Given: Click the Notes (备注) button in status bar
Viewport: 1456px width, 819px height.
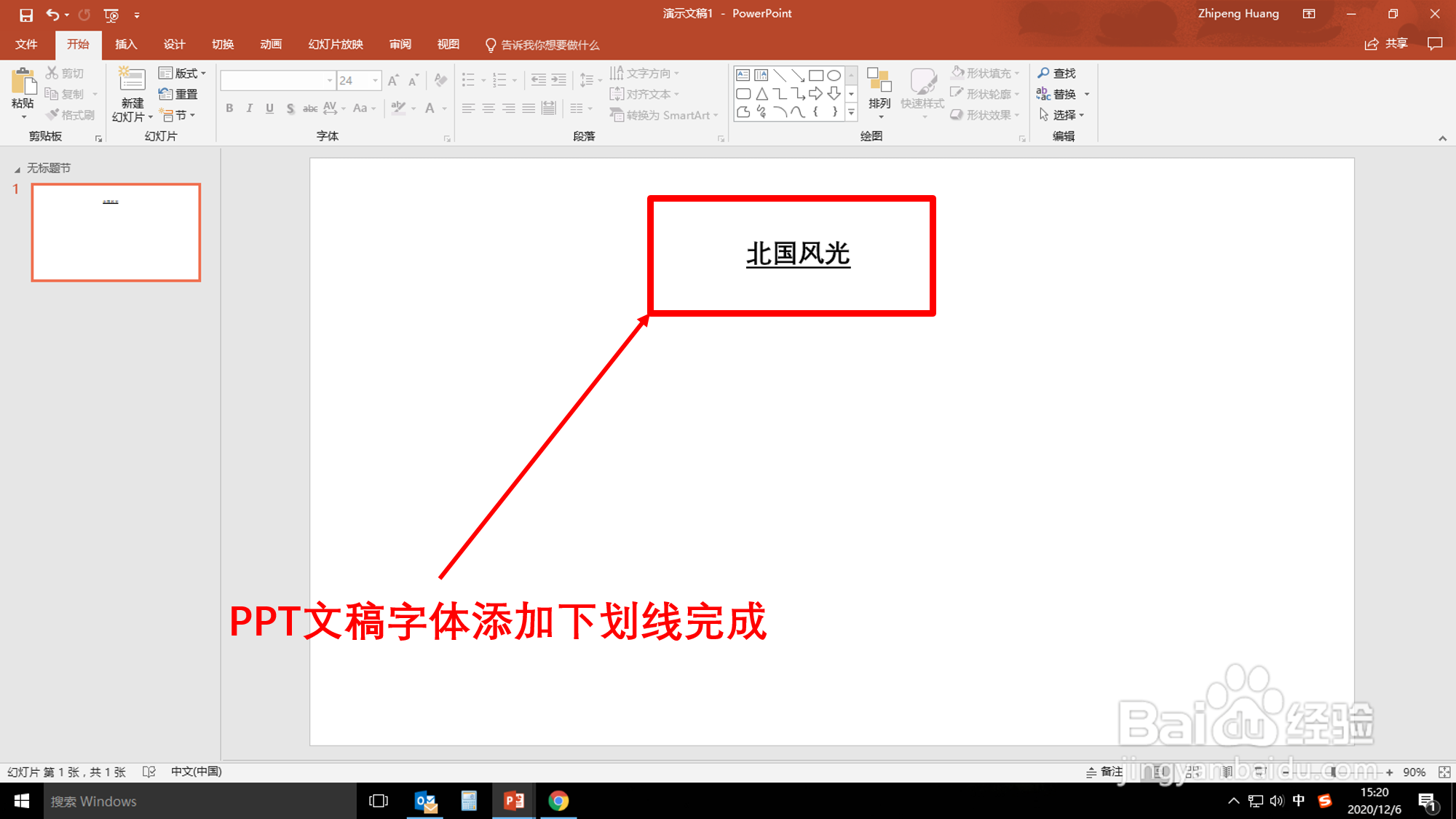Looking at the screenshot, I should tap(1104, 772).
